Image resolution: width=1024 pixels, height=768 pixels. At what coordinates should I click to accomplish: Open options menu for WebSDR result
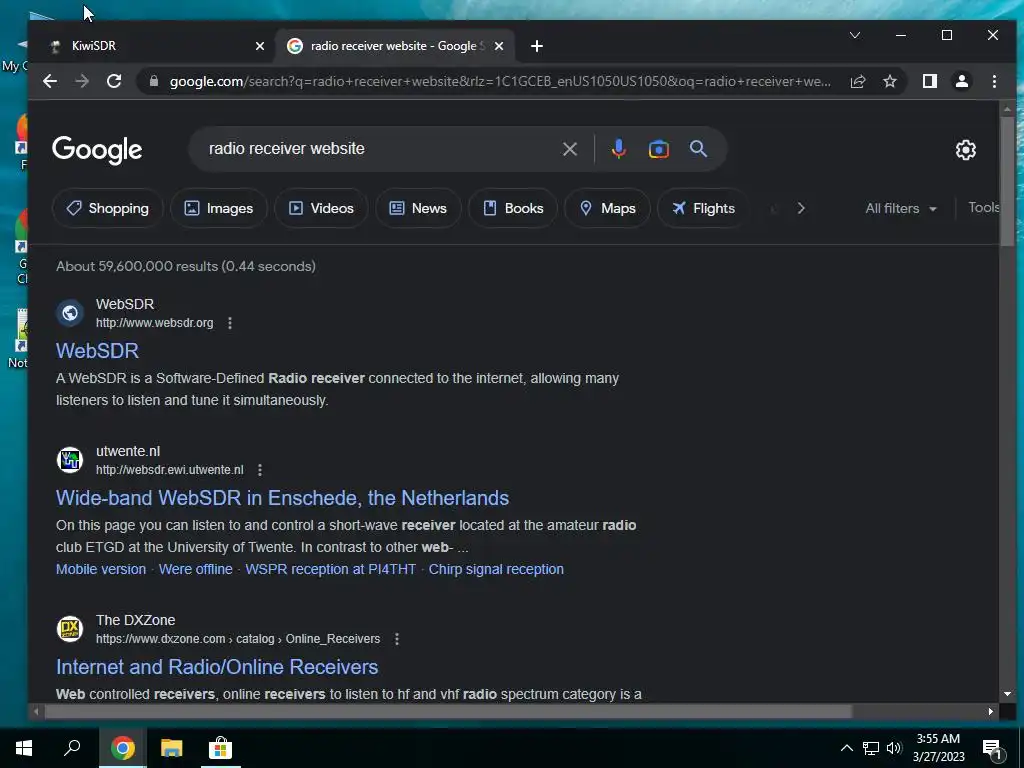click(x=230, y=323)
